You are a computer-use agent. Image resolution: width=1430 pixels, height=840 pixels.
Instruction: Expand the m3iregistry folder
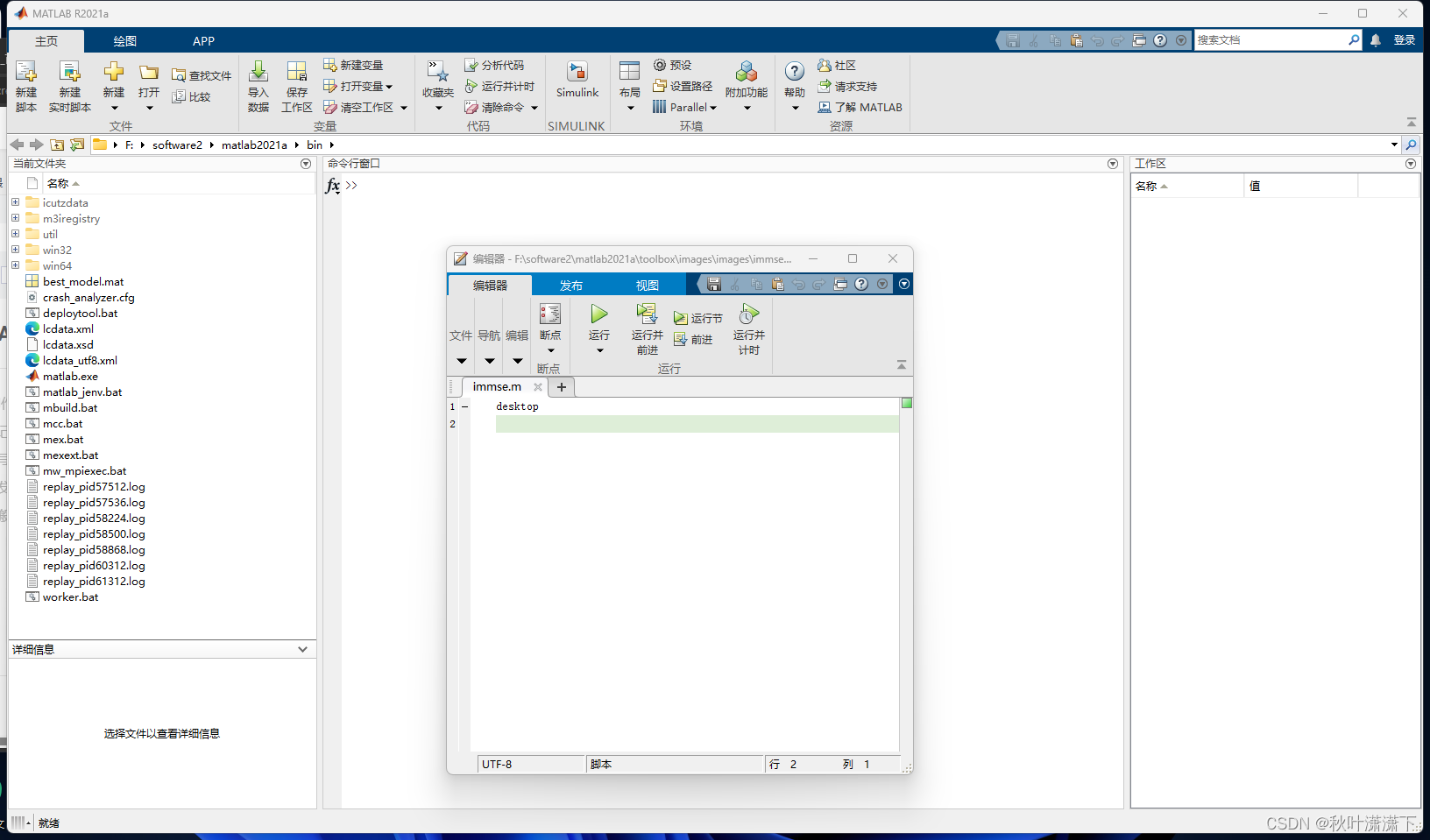click(x=15, y=218)
